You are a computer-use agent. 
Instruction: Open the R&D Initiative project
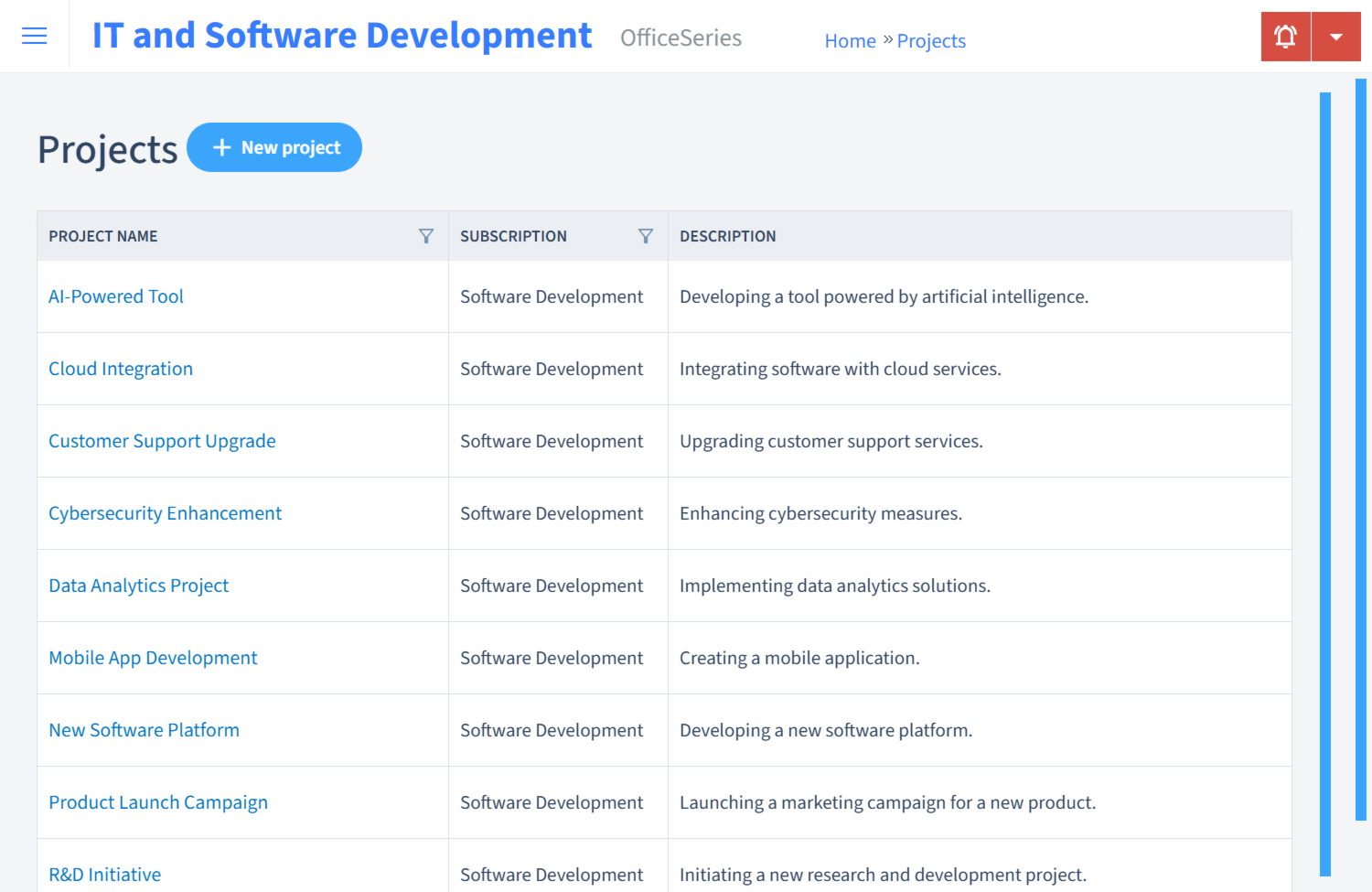point(104,875)
